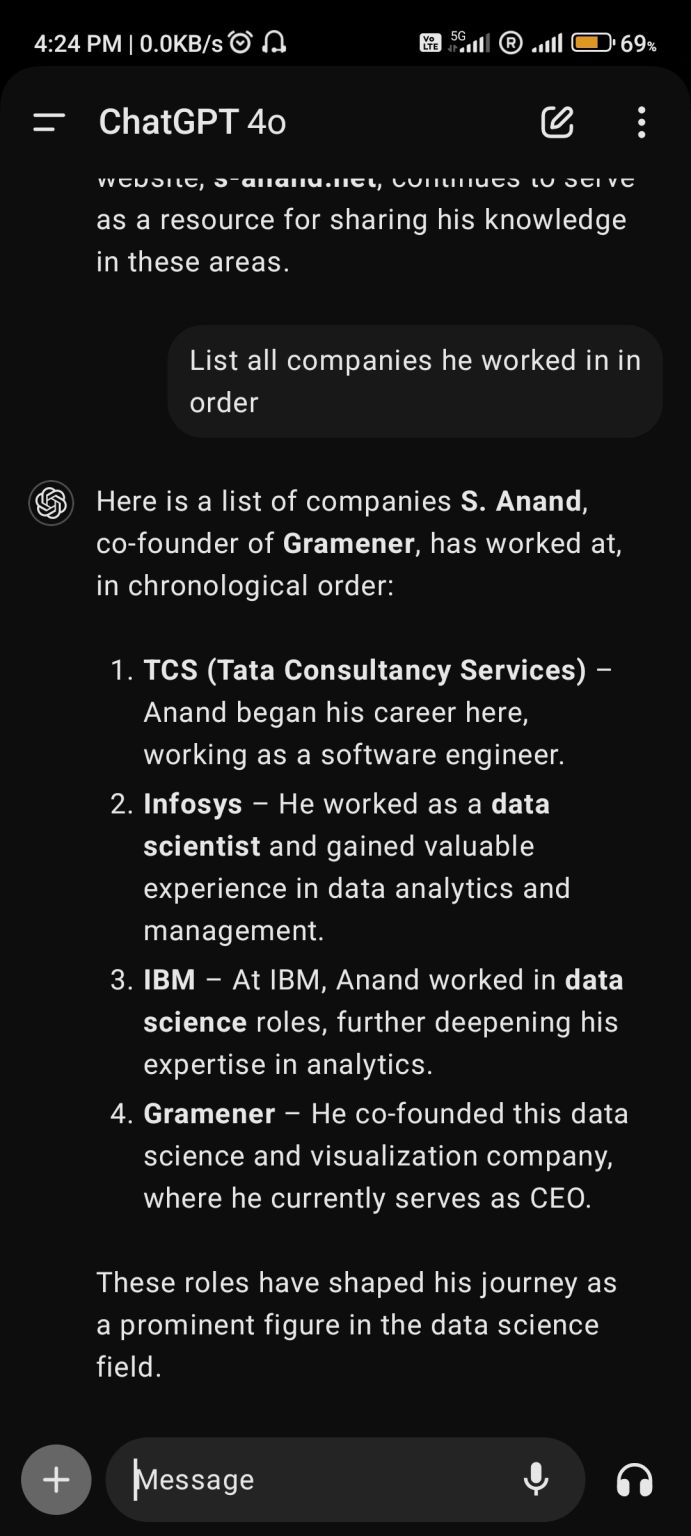Tap the 4:24 PM clock in status bar
Image resolution: width=691 pixels, height=1536 pixels.
point(77,43)
